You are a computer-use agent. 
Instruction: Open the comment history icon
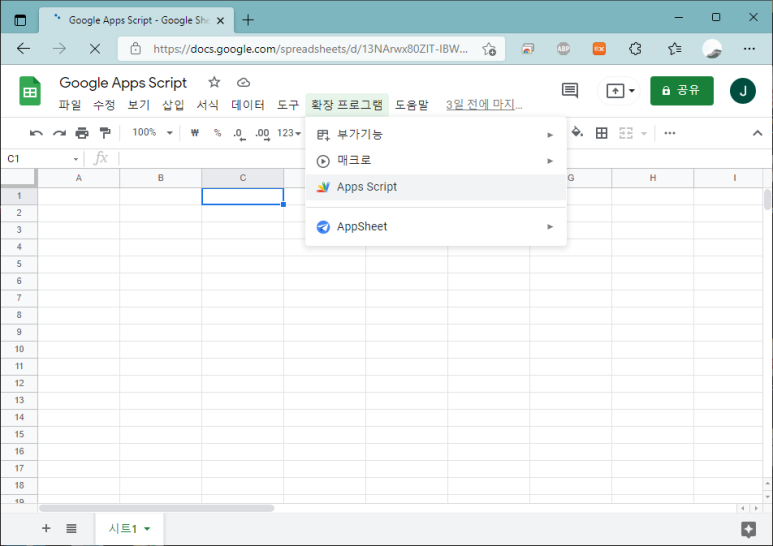(570, 91)
